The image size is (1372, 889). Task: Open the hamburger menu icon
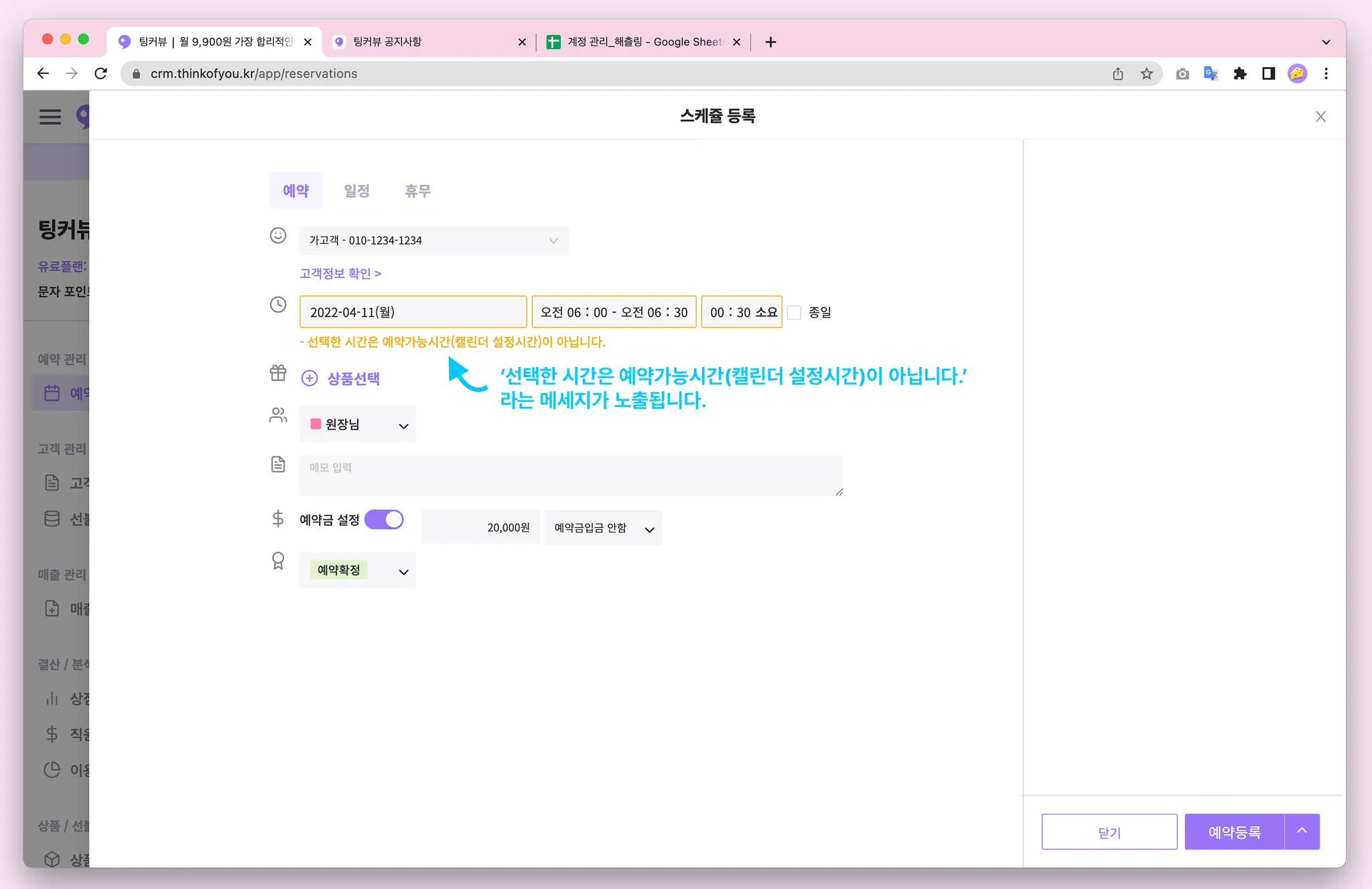pos(50,117)
